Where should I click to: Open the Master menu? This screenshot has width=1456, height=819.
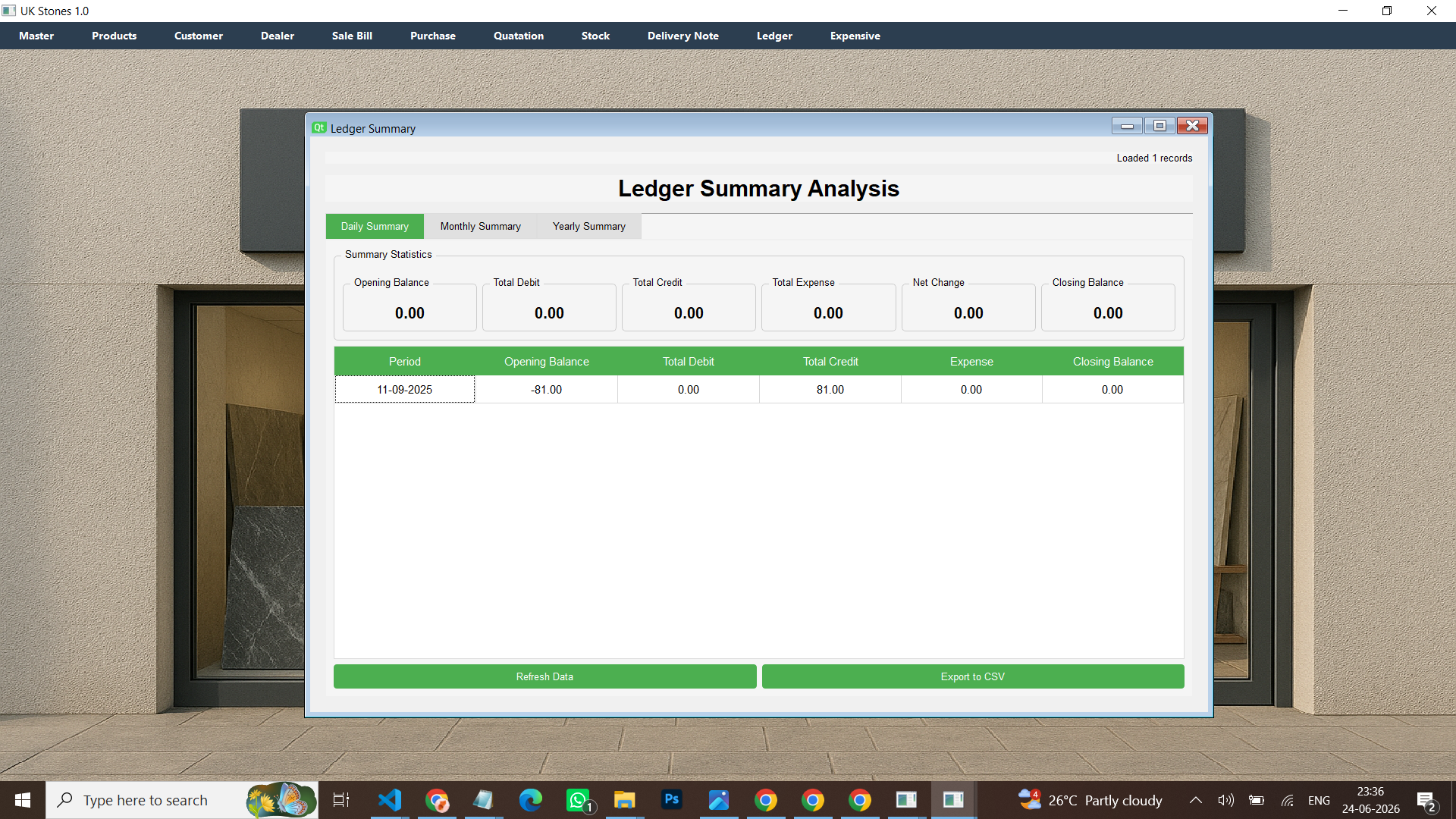(x=36, y=36)
